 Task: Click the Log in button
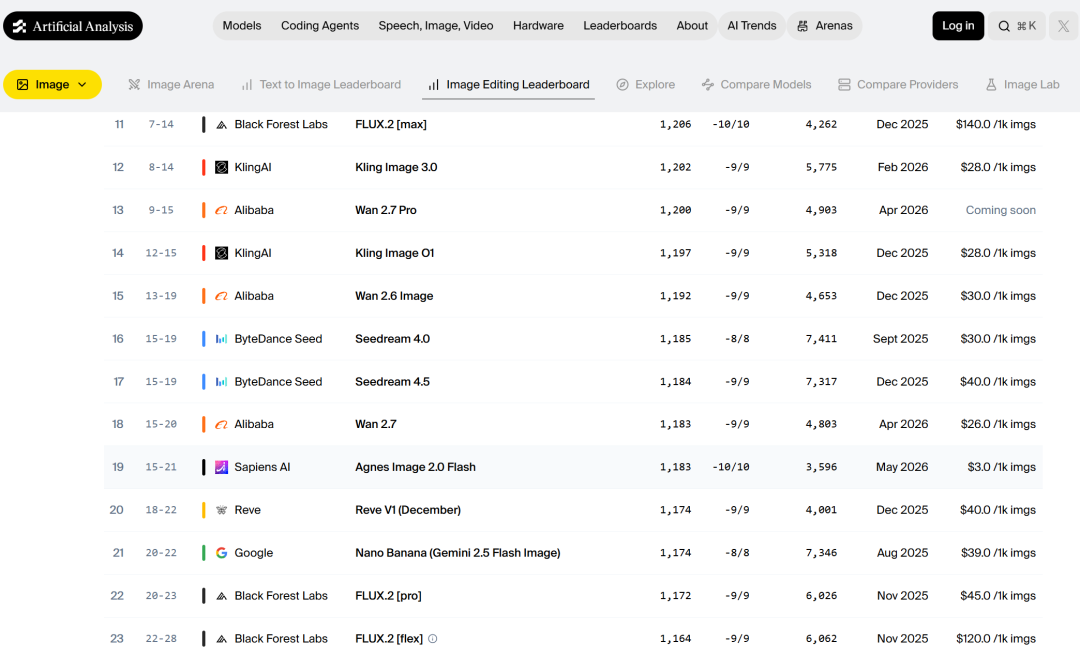958,26
